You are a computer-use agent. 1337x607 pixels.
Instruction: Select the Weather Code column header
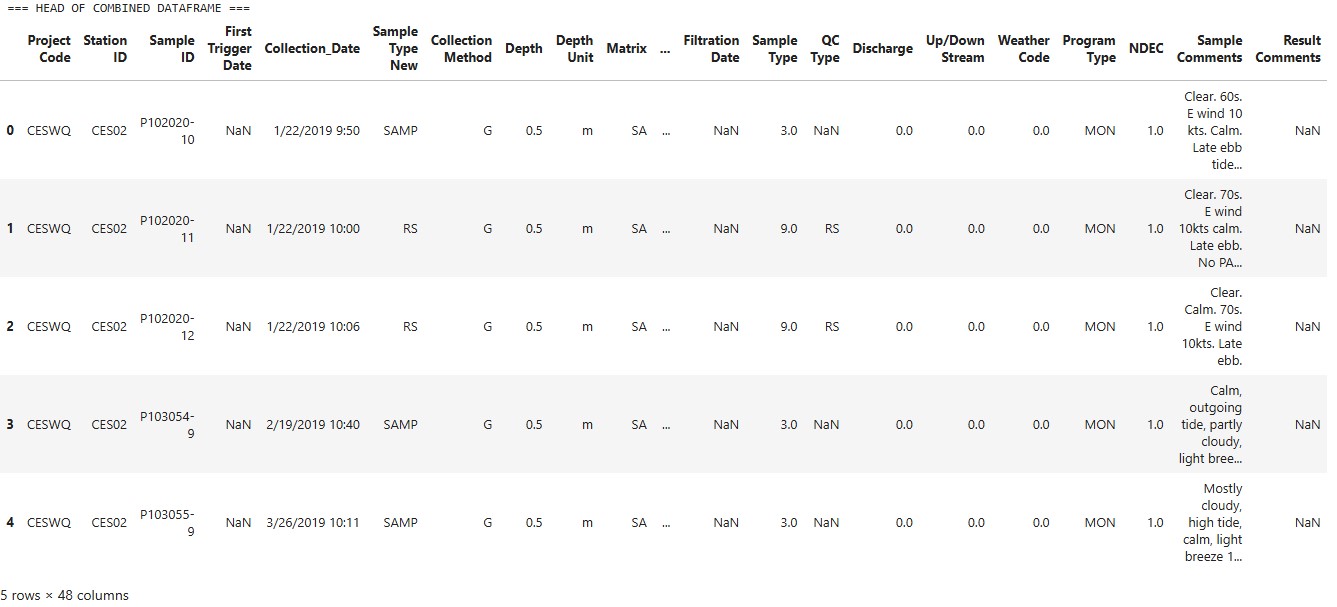pos(1023,49)
